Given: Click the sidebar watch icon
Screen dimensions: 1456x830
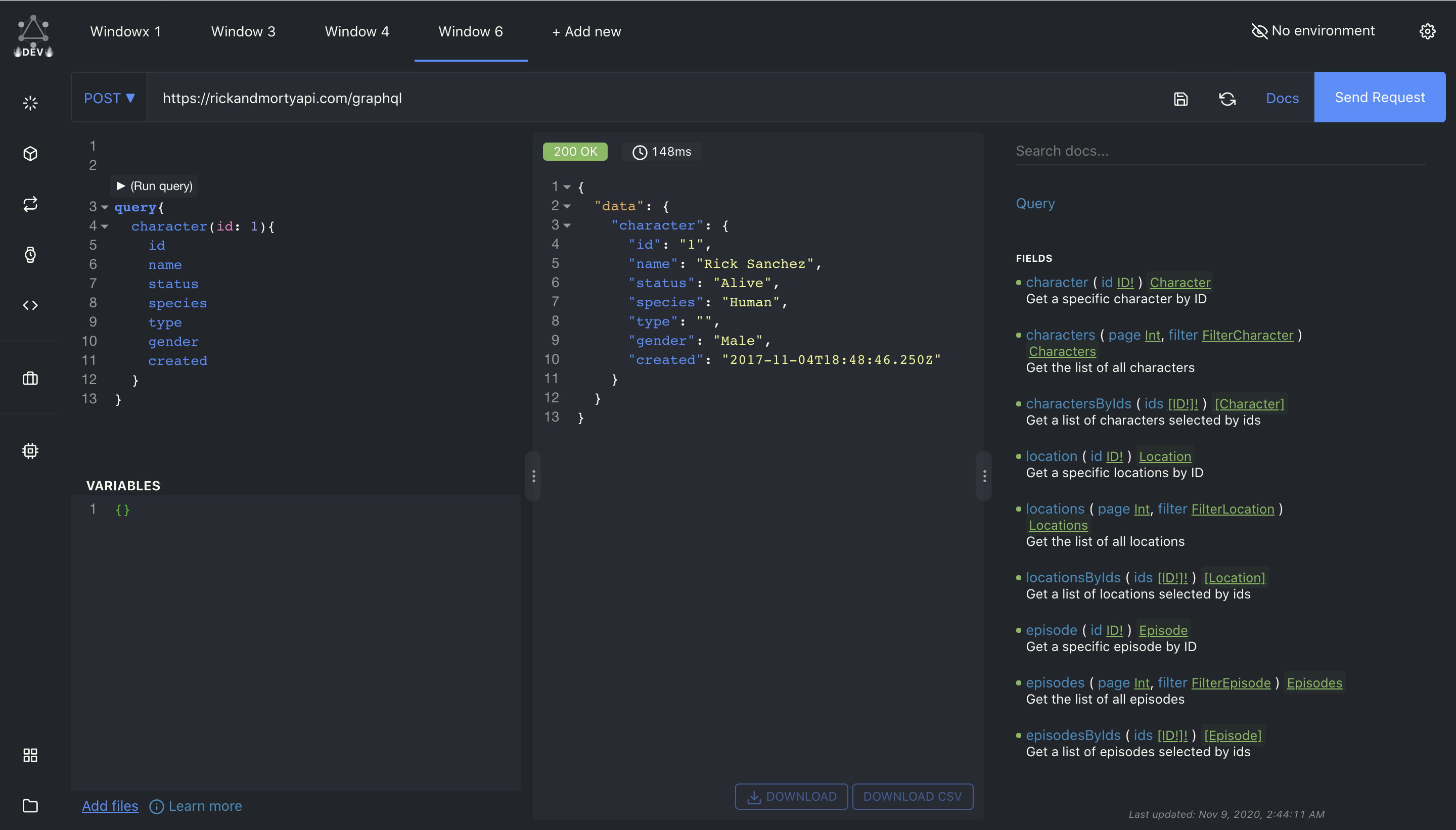Looking at the screenshot, I should pyautogui.click(x=30, y=254).
